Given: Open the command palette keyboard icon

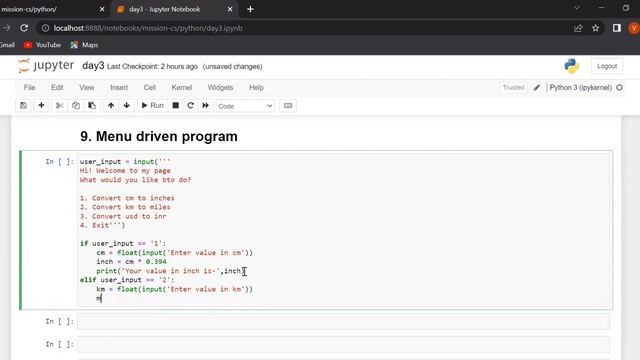Looking at the screenshot, I should pos(288,106).
